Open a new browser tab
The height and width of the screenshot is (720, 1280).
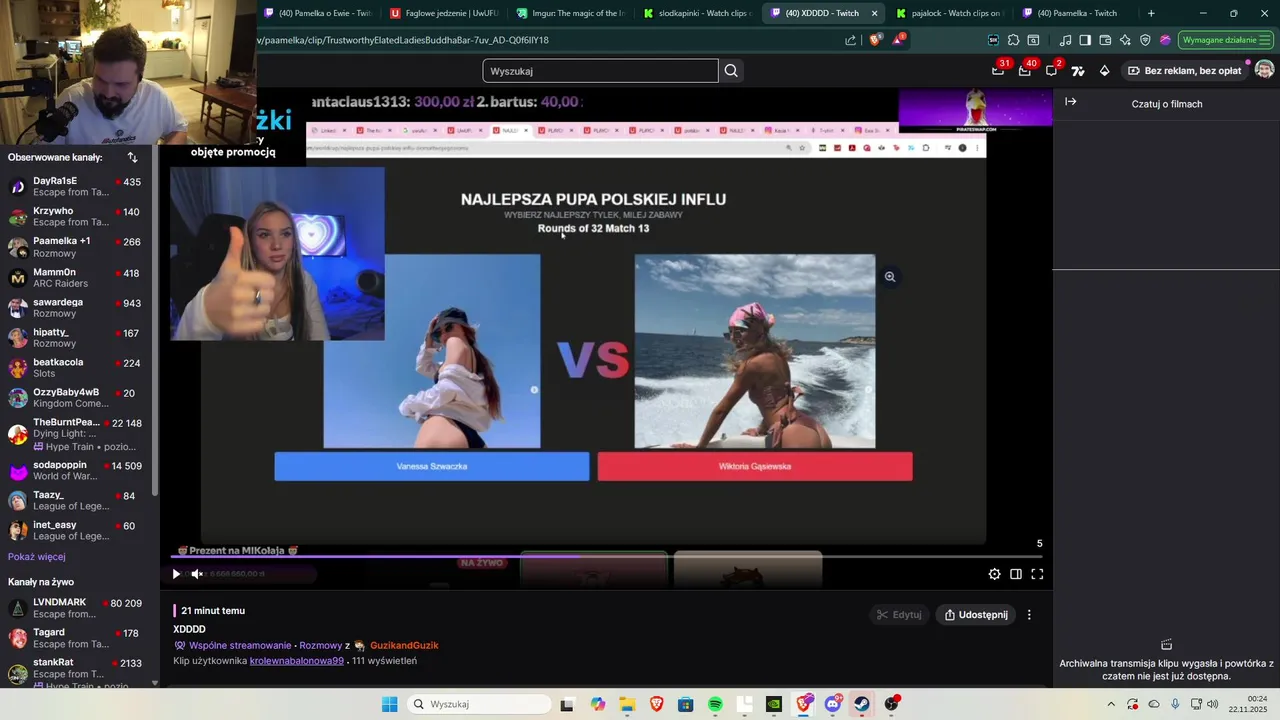click(x=1151, y=13)
